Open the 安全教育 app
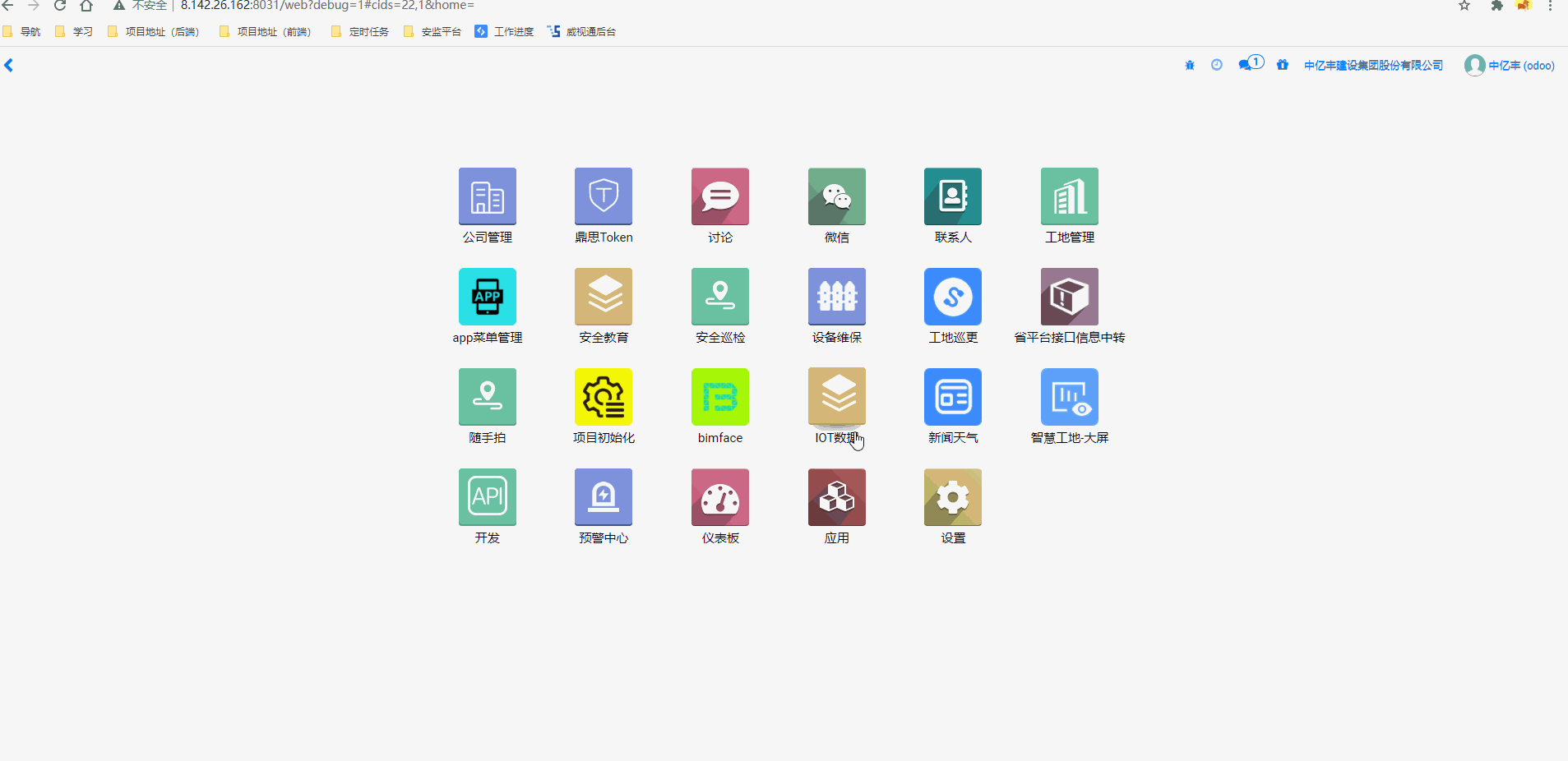Viewport: 1568px width, 761px height. coord(604,297)
